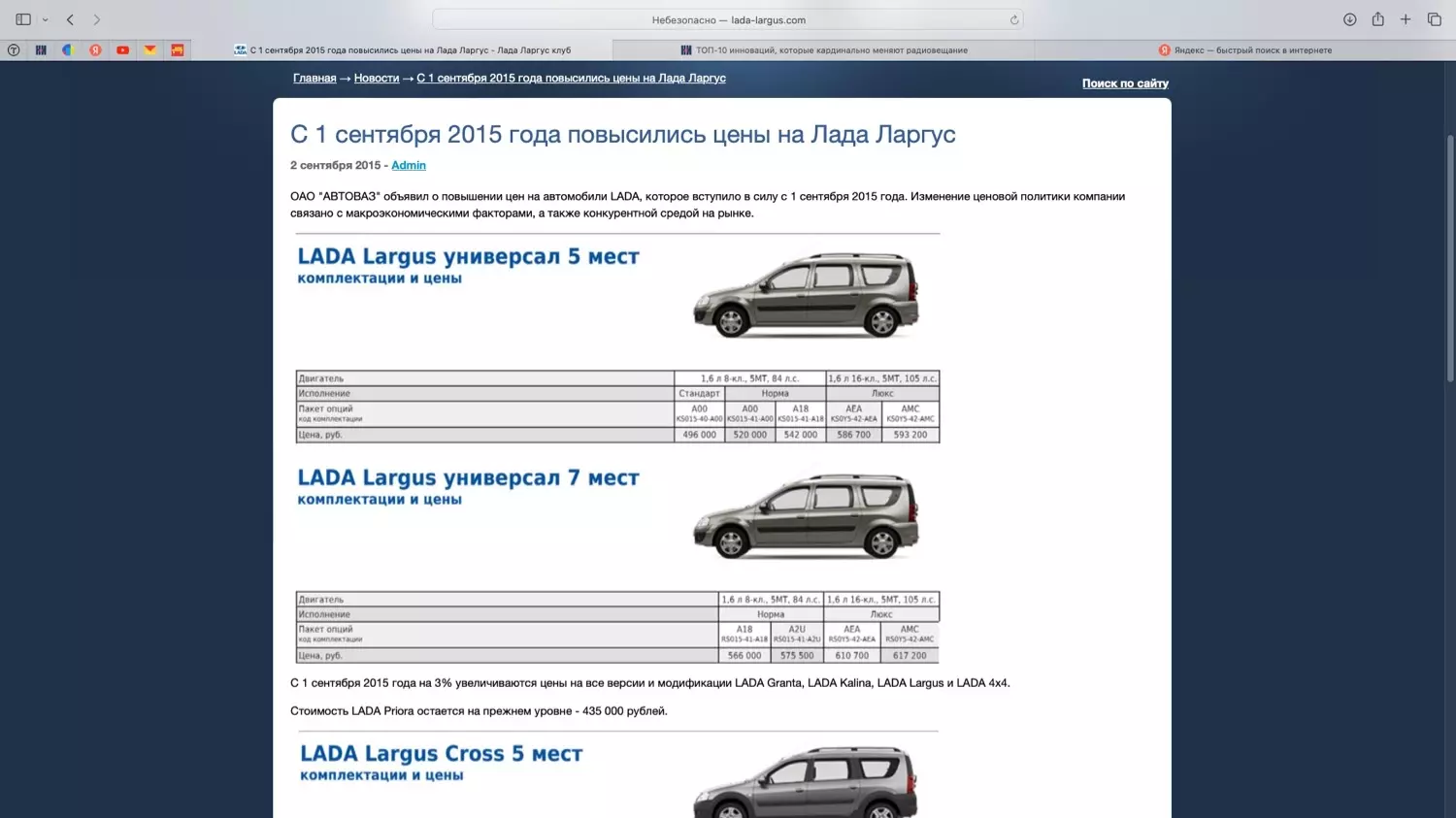Open the Поиск по сайту link

click(x=1125, y=83)
